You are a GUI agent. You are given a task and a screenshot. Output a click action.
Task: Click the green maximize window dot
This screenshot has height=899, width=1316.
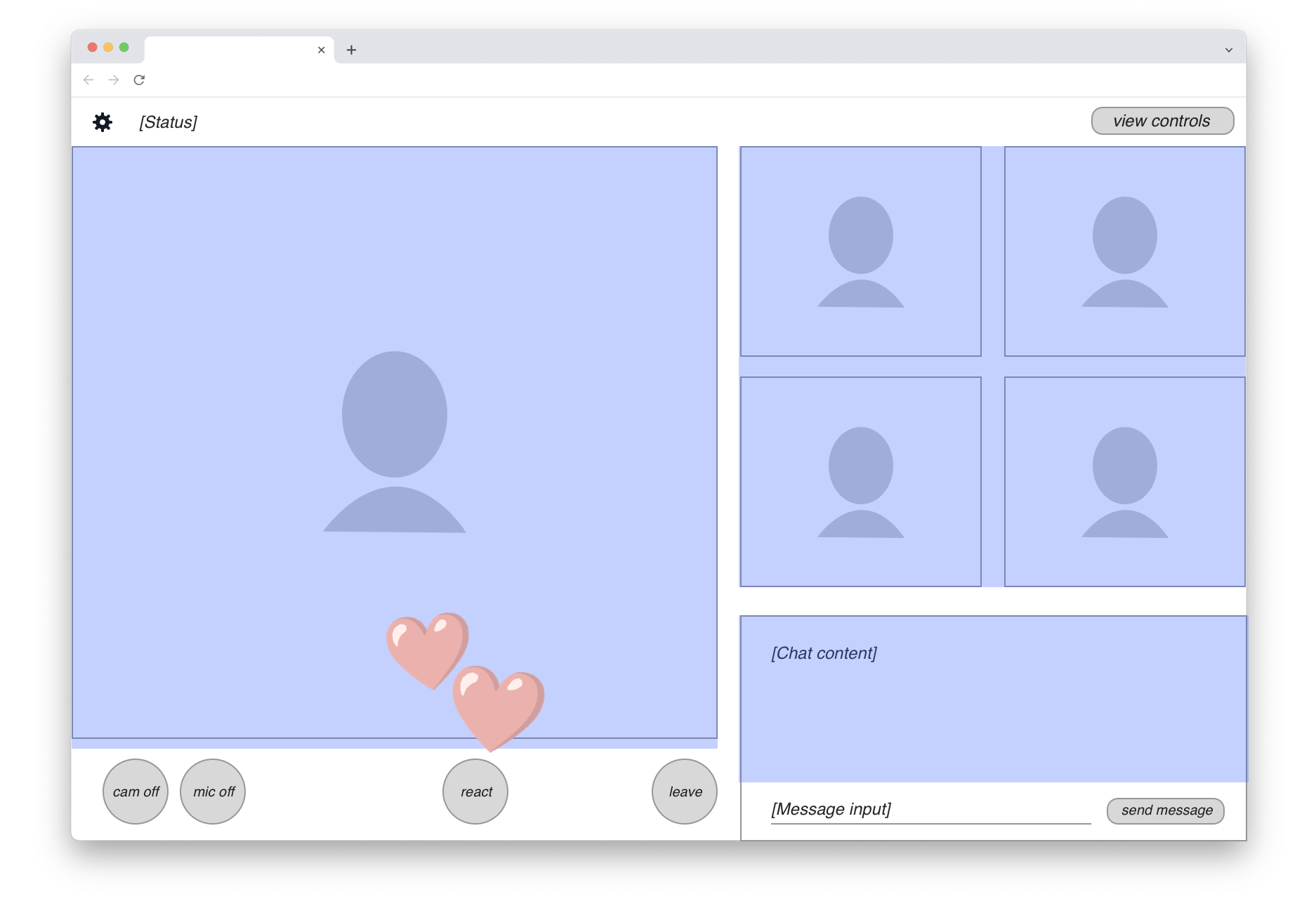click(x=124, y=47)
